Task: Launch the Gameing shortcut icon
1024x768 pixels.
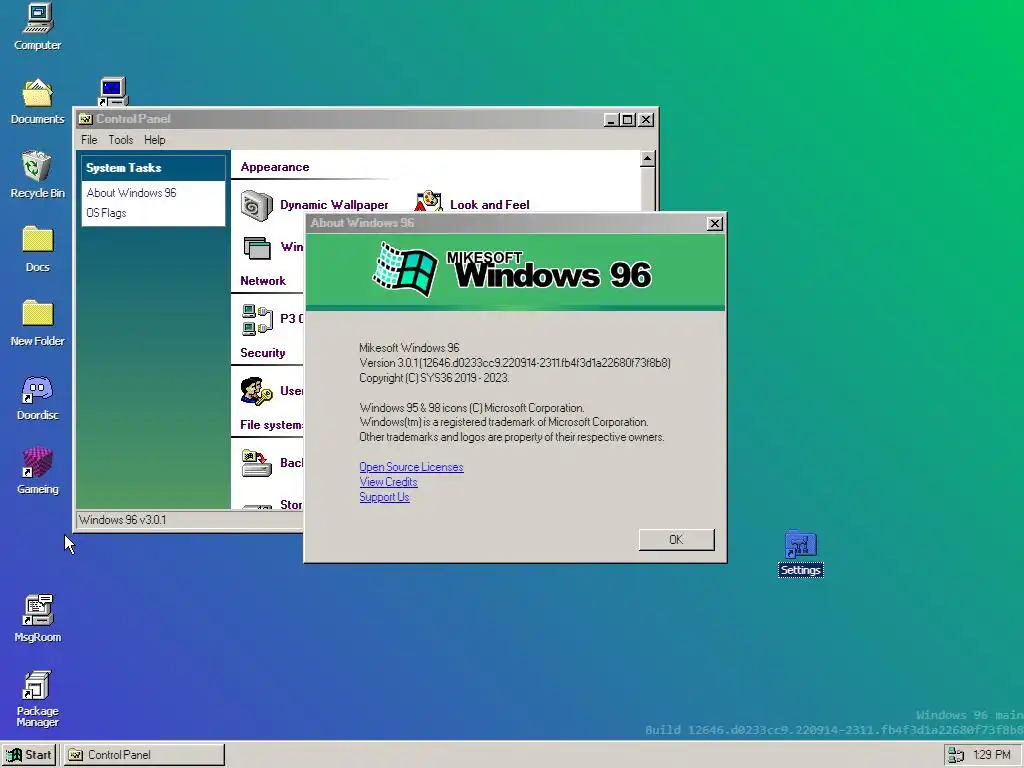Action: point(38,471)
